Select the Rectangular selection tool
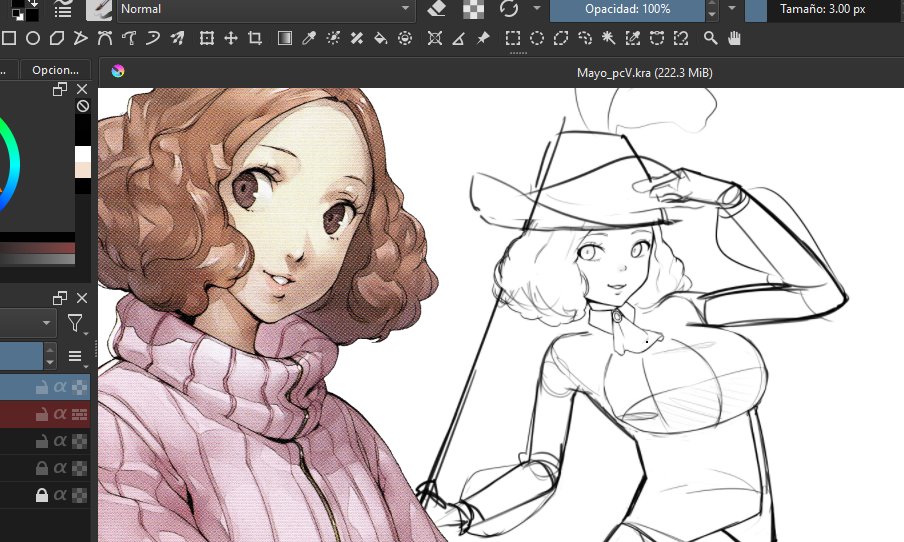Screen dimensions: 904x542 tap(513, 39)
